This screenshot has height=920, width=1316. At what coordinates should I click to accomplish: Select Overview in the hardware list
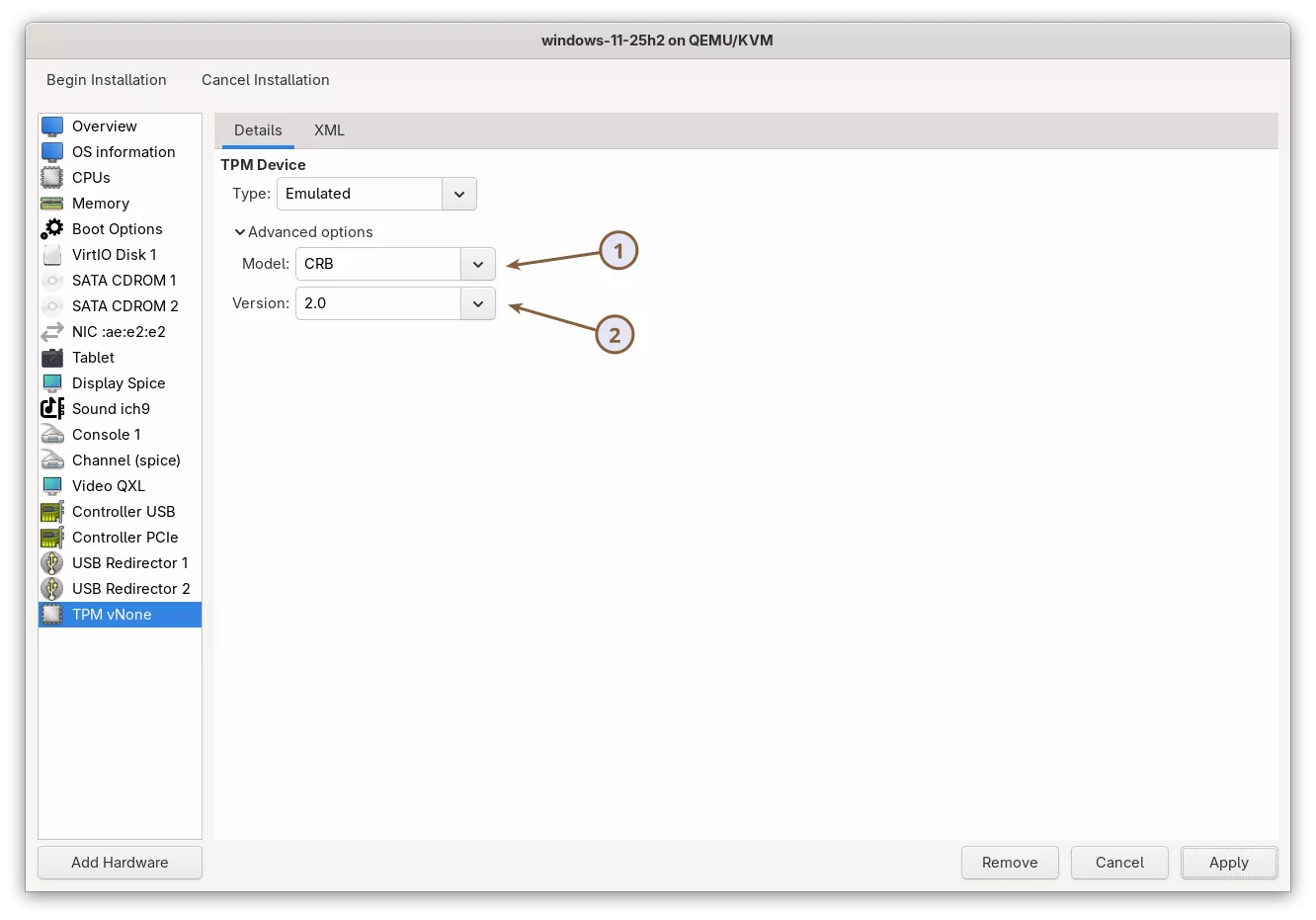coord(120,126)
